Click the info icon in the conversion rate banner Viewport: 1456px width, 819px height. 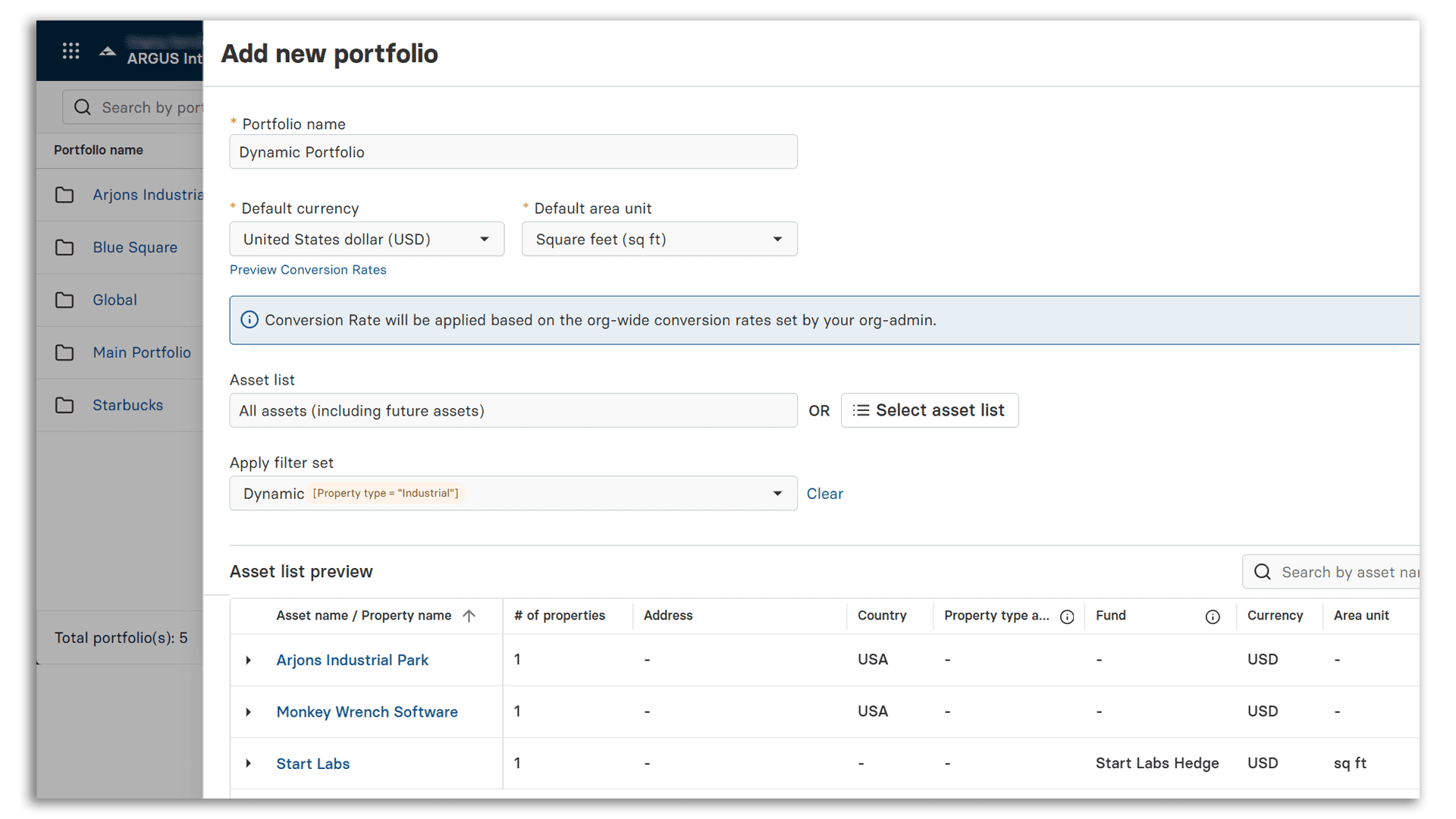click(x=249, y=319)
